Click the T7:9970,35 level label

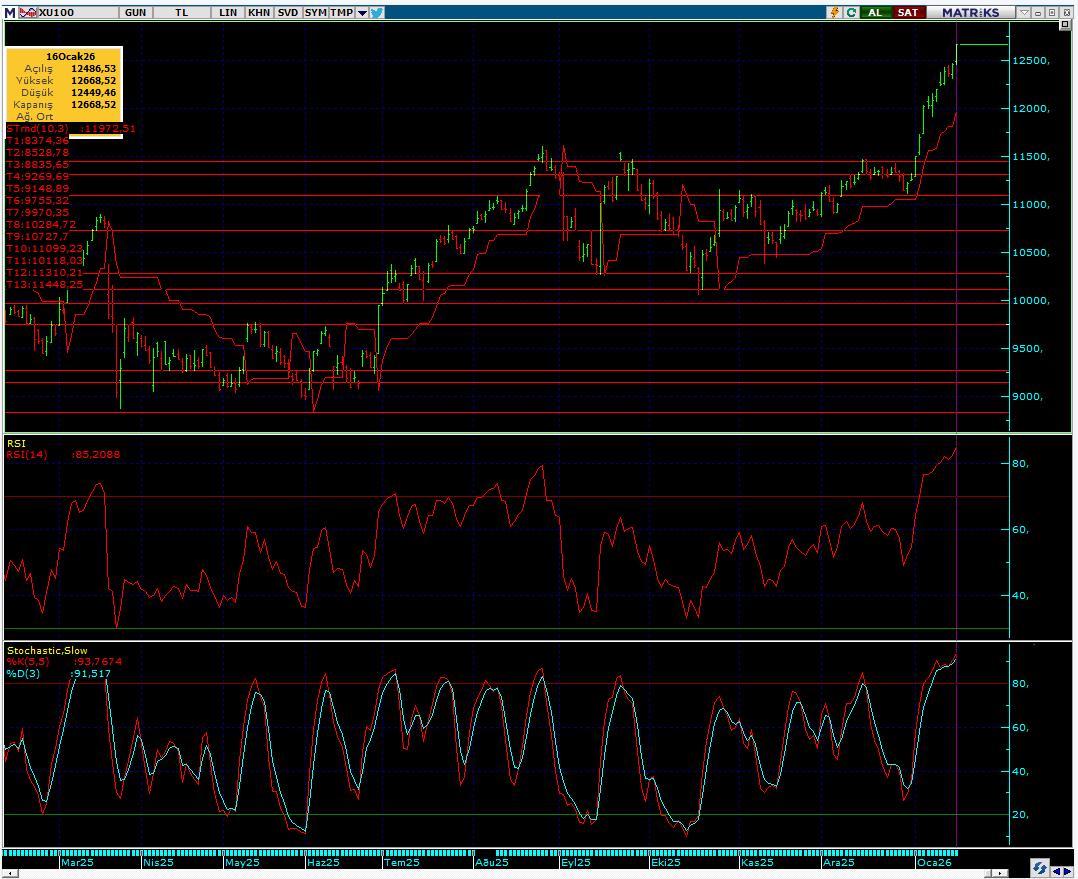(38, 212)
